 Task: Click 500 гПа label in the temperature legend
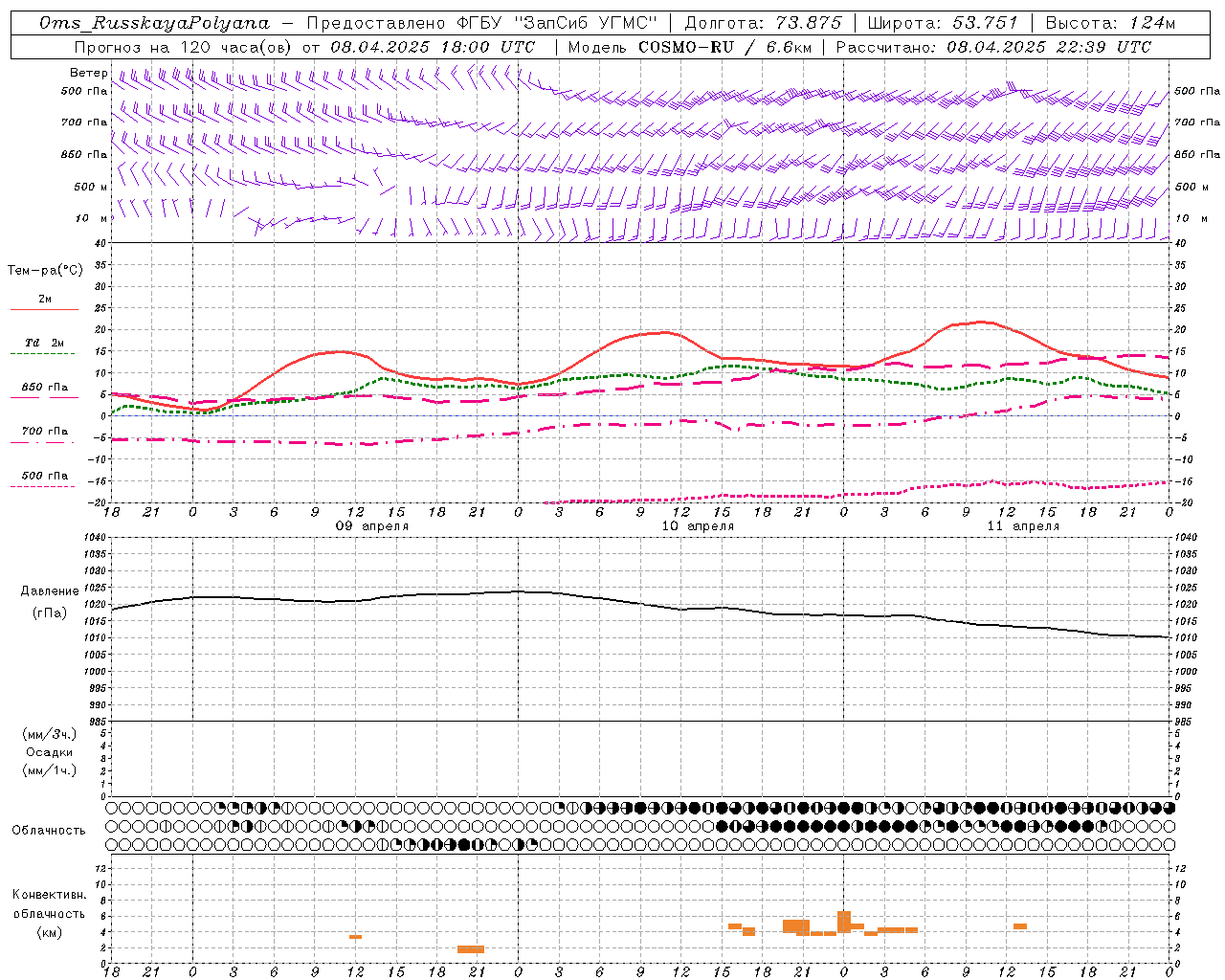tap(45, 476)
